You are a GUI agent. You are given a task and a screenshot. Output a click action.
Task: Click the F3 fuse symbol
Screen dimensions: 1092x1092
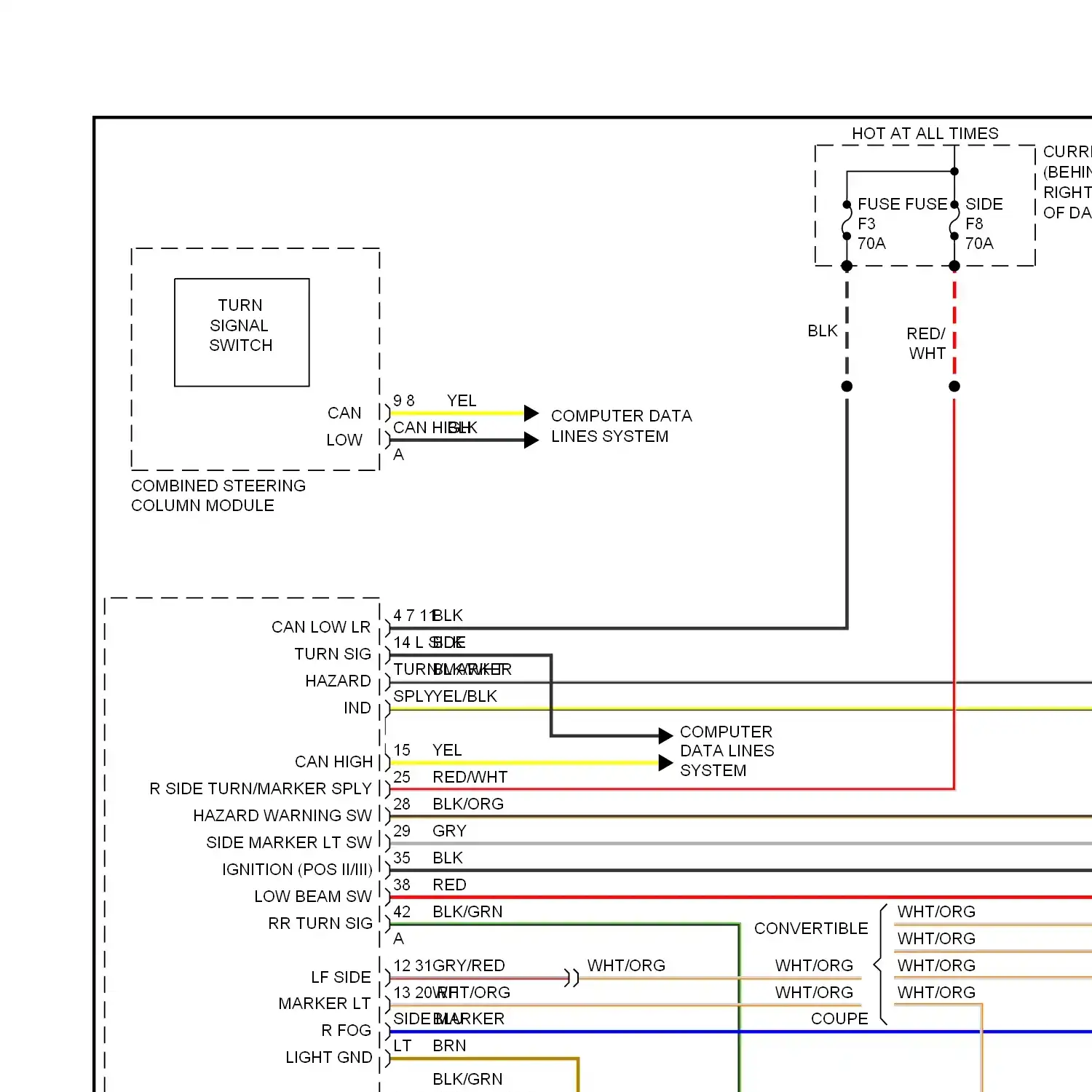(x=847, y=221)
